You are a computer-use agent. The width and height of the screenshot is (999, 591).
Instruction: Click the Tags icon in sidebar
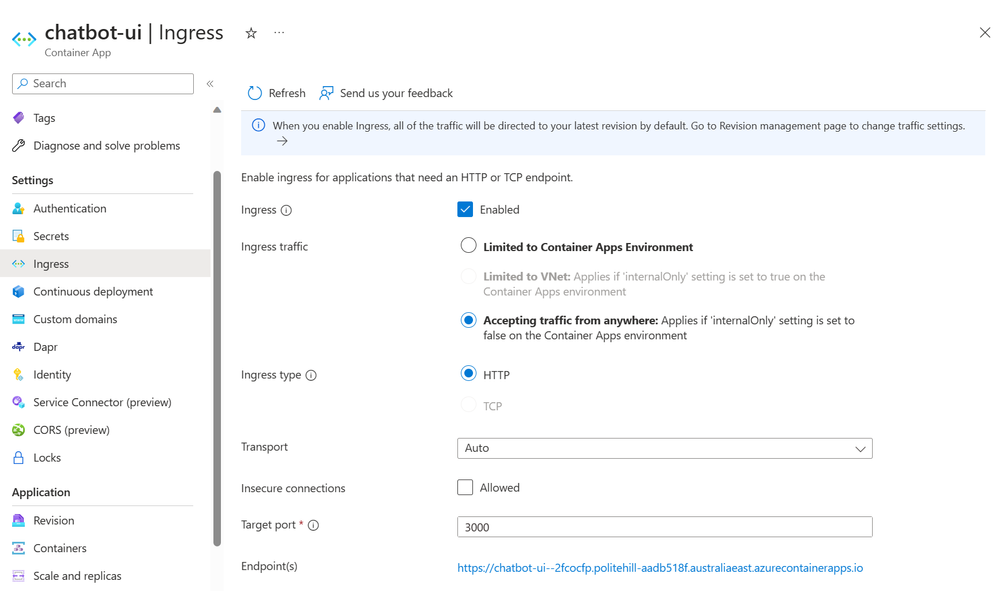pyautogui.click(x=18, y=118)
